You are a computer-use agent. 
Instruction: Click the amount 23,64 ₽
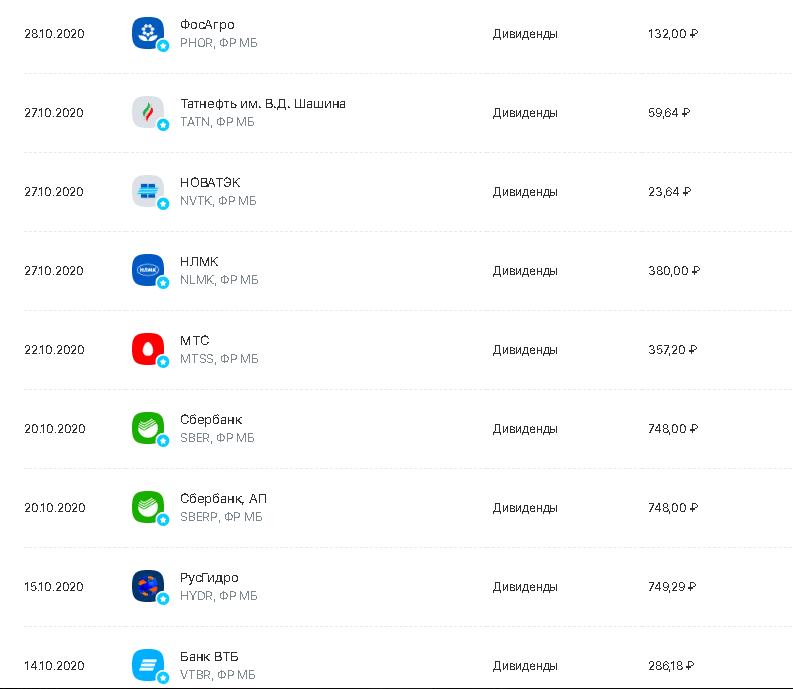(x=670, y=192)
